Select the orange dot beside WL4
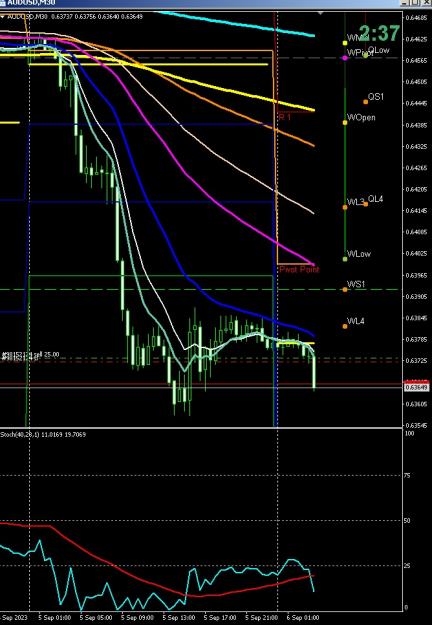This screenshot has height=625, width=432. point(345,326)
